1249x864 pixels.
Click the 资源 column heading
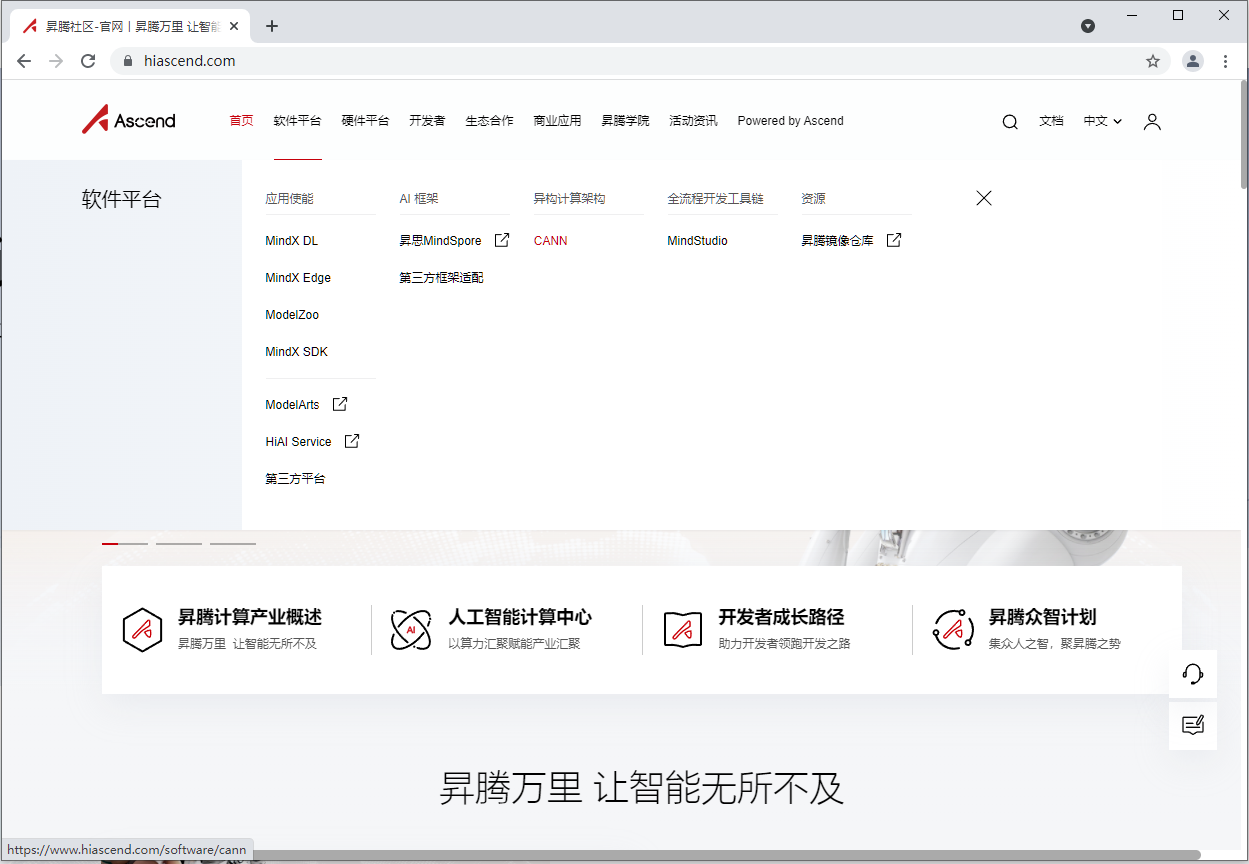point(813,199)
